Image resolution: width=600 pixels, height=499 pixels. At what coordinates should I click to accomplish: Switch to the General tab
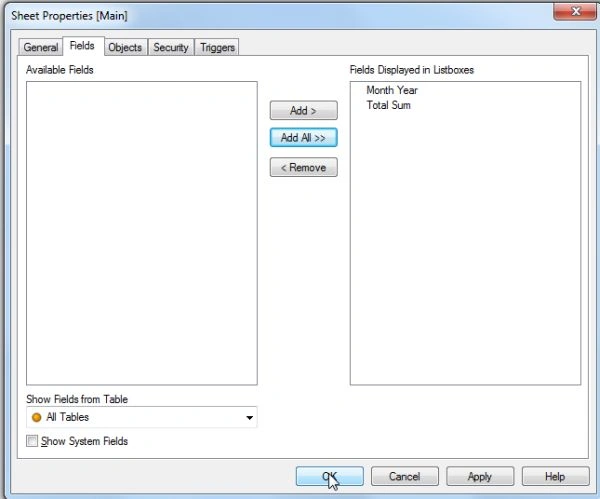[x=41, y=47]
